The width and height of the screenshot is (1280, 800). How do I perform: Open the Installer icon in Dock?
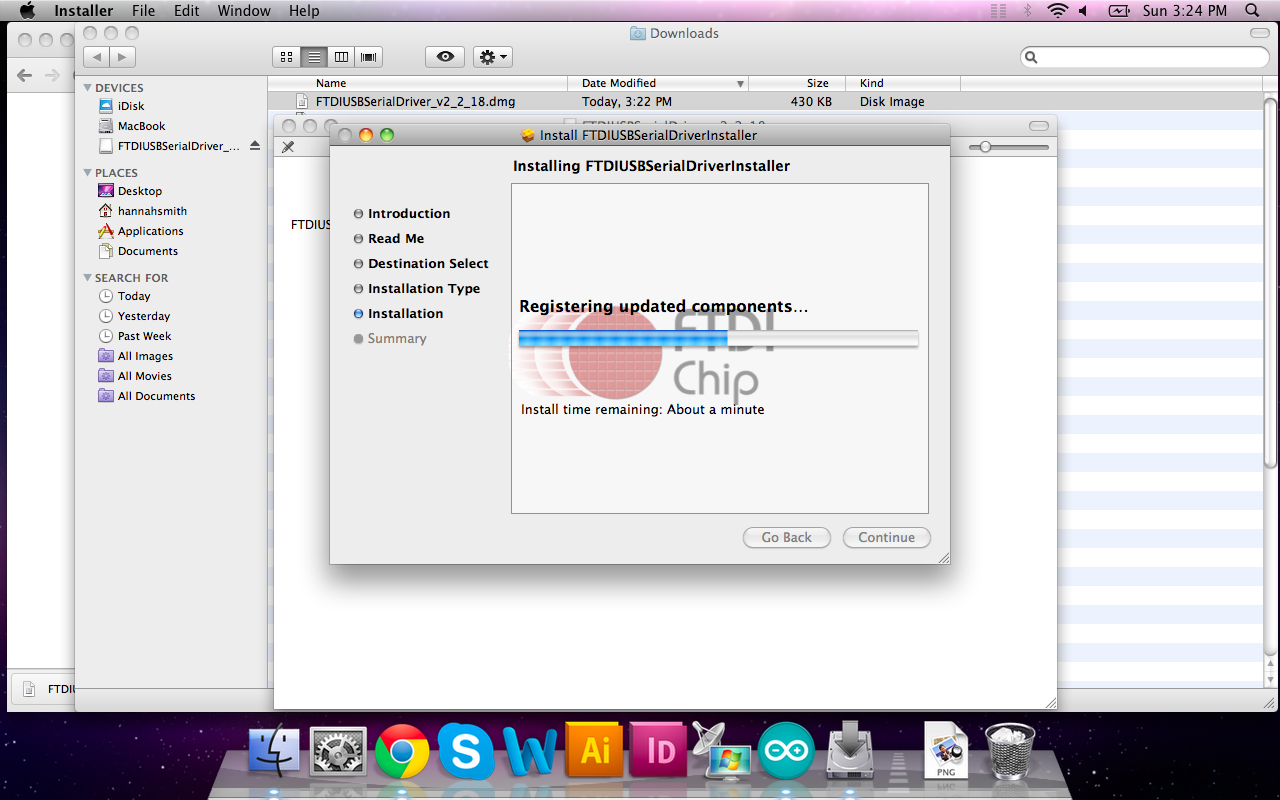coord(850,751)
